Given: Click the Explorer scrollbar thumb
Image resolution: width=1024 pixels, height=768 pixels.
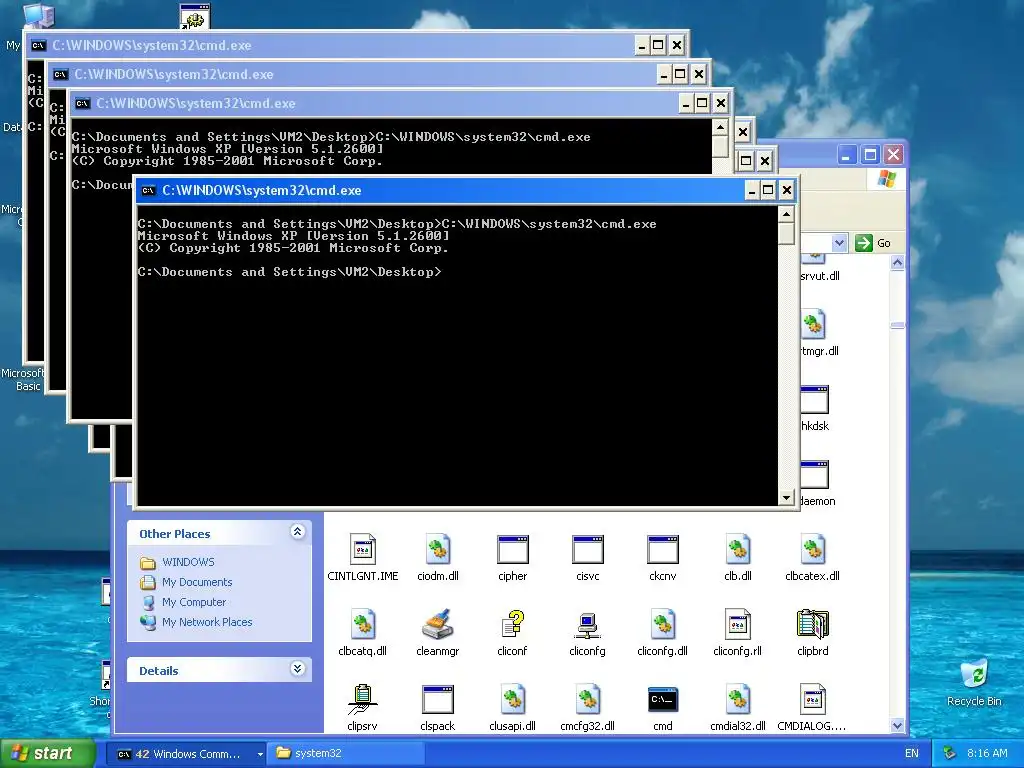Looking at the screenshot, I should (897, 325).
